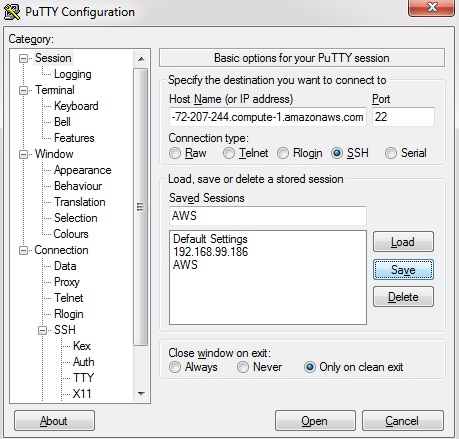Click the Save session button
Screen dimensions: 459x439
click(403, 270)
